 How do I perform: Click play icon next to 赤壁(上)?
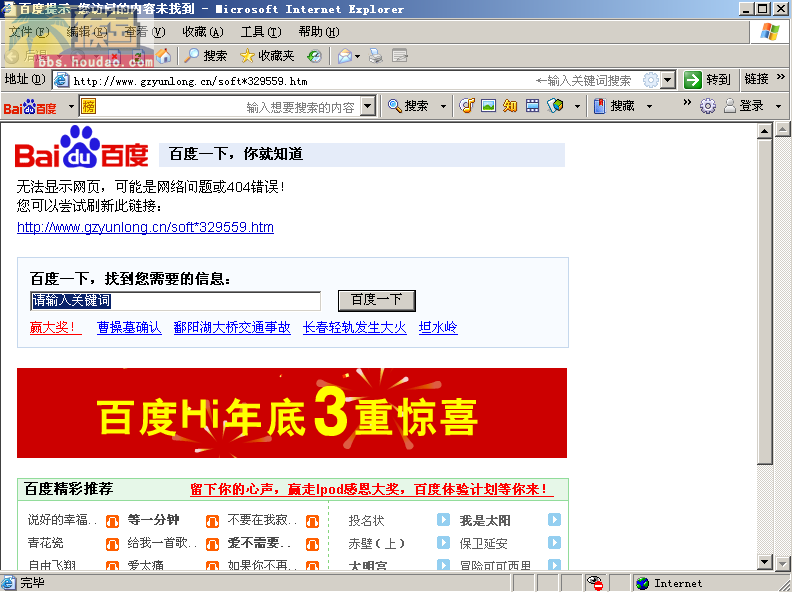443,542
